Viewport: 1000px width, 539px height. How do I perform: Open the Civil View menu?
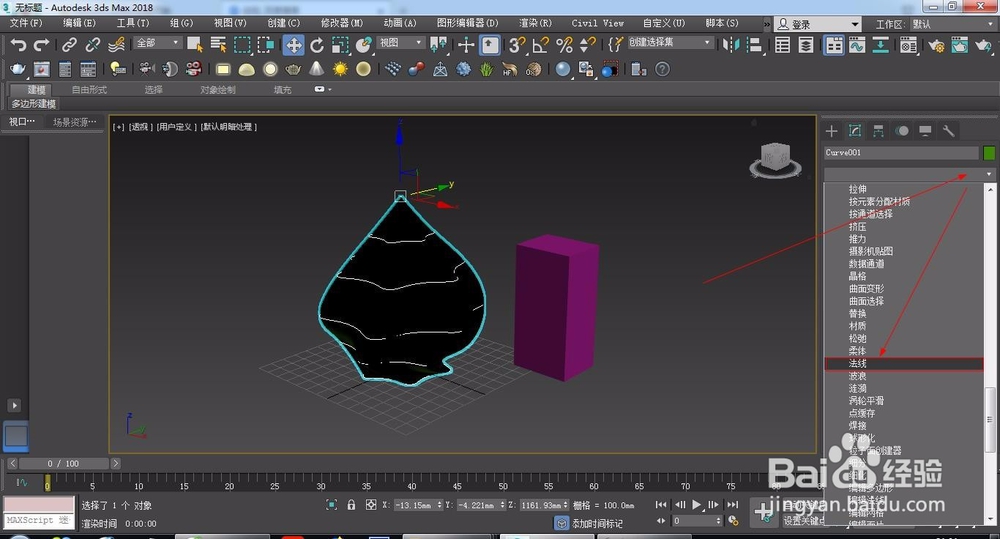[598, 23]
